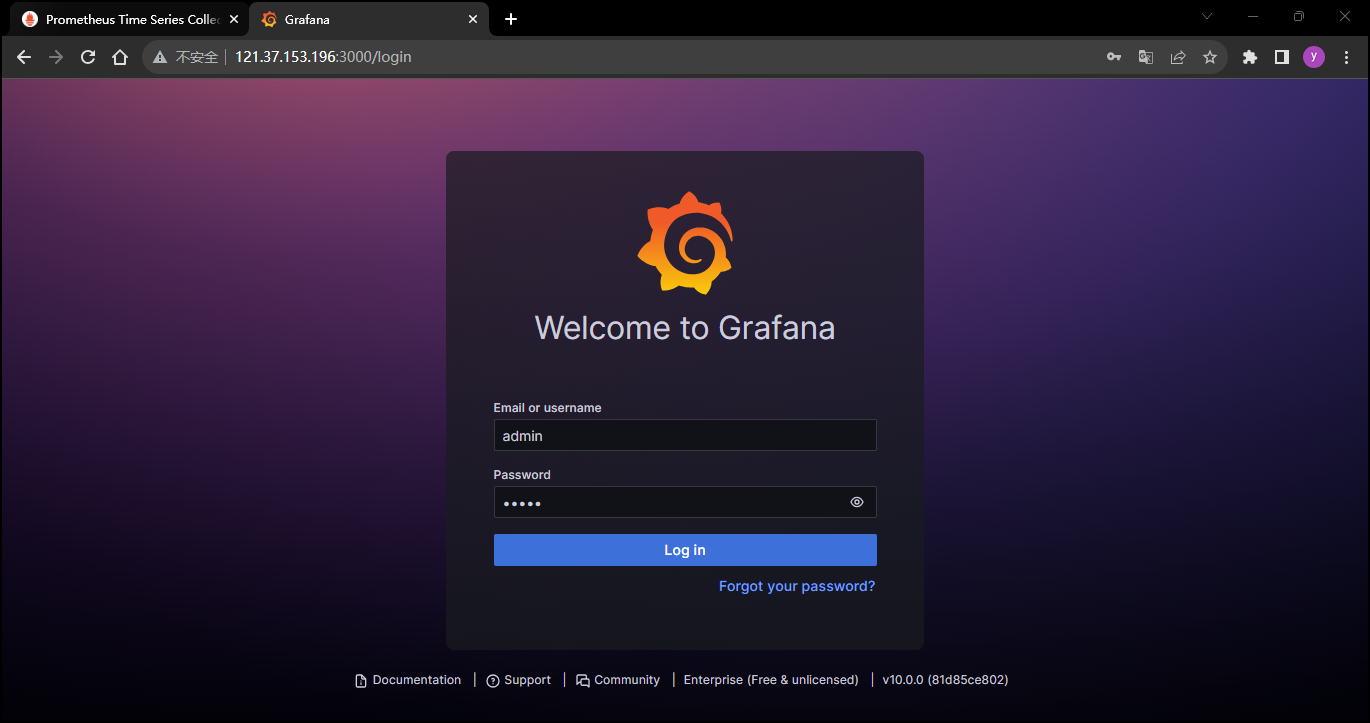Click the Log in button
The height and width of the screenshot is (723, 1370).
[685, 550]
